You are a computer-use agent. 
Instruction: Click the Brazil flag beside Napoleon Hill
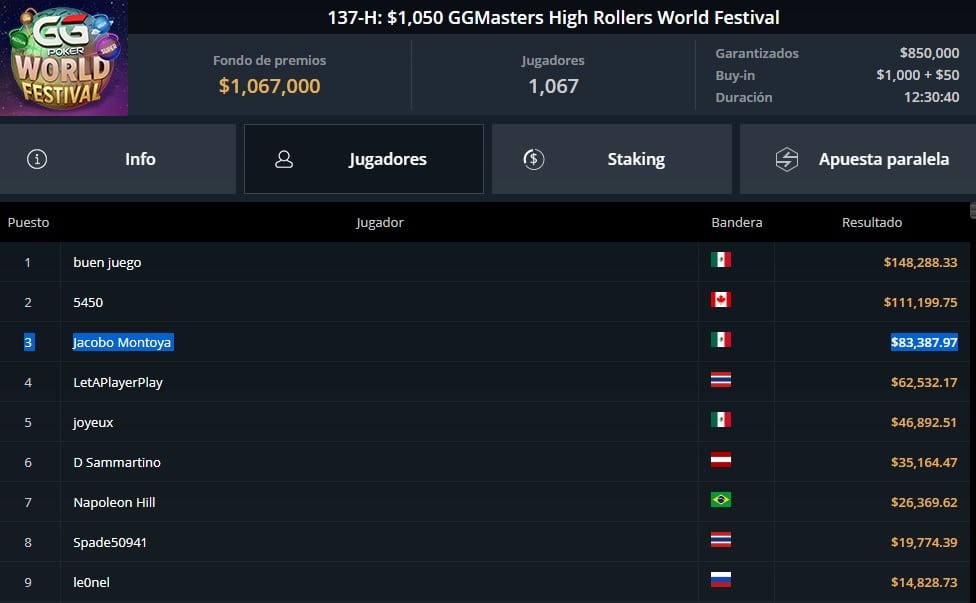pos(721,500)
